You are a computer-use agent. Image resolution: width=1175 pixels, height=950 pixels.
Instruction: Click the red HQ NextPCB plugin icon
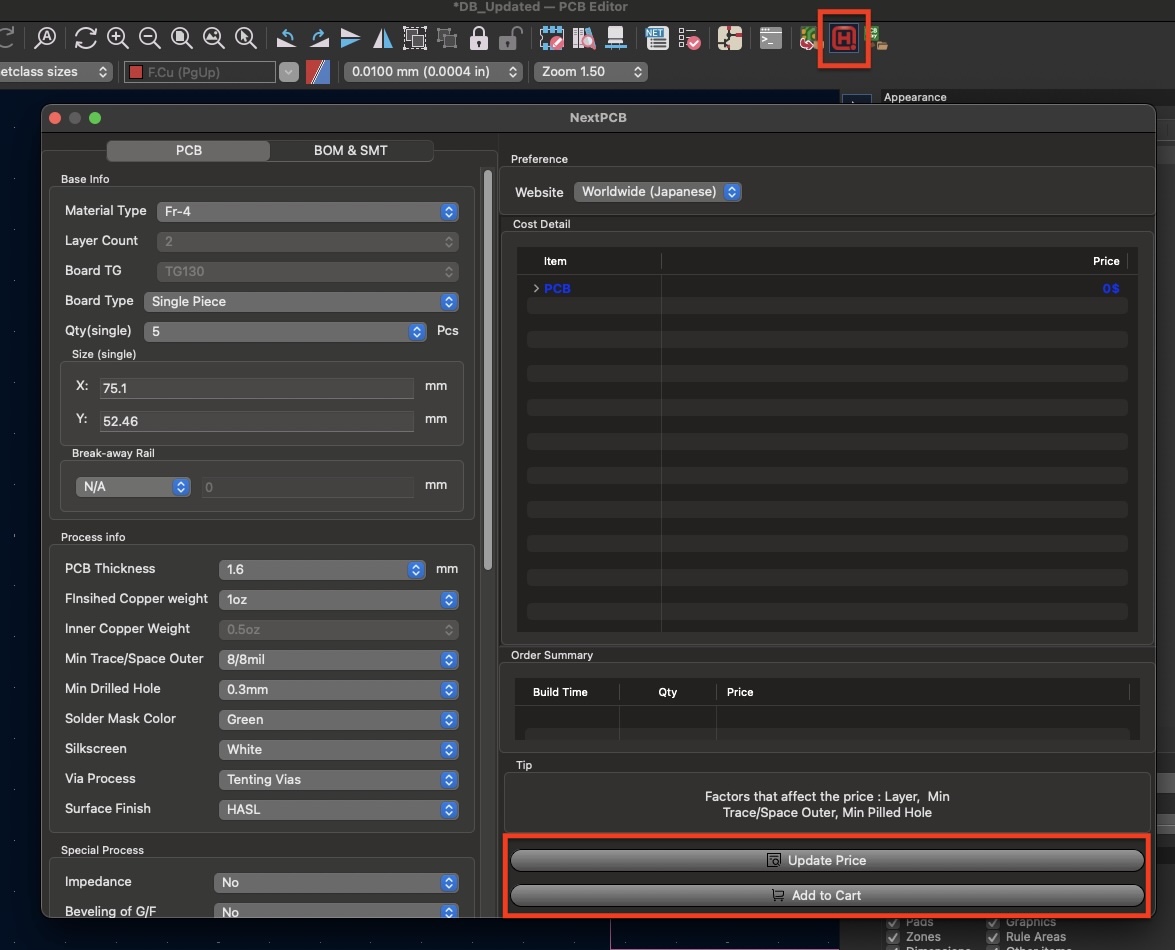point(844,37)
